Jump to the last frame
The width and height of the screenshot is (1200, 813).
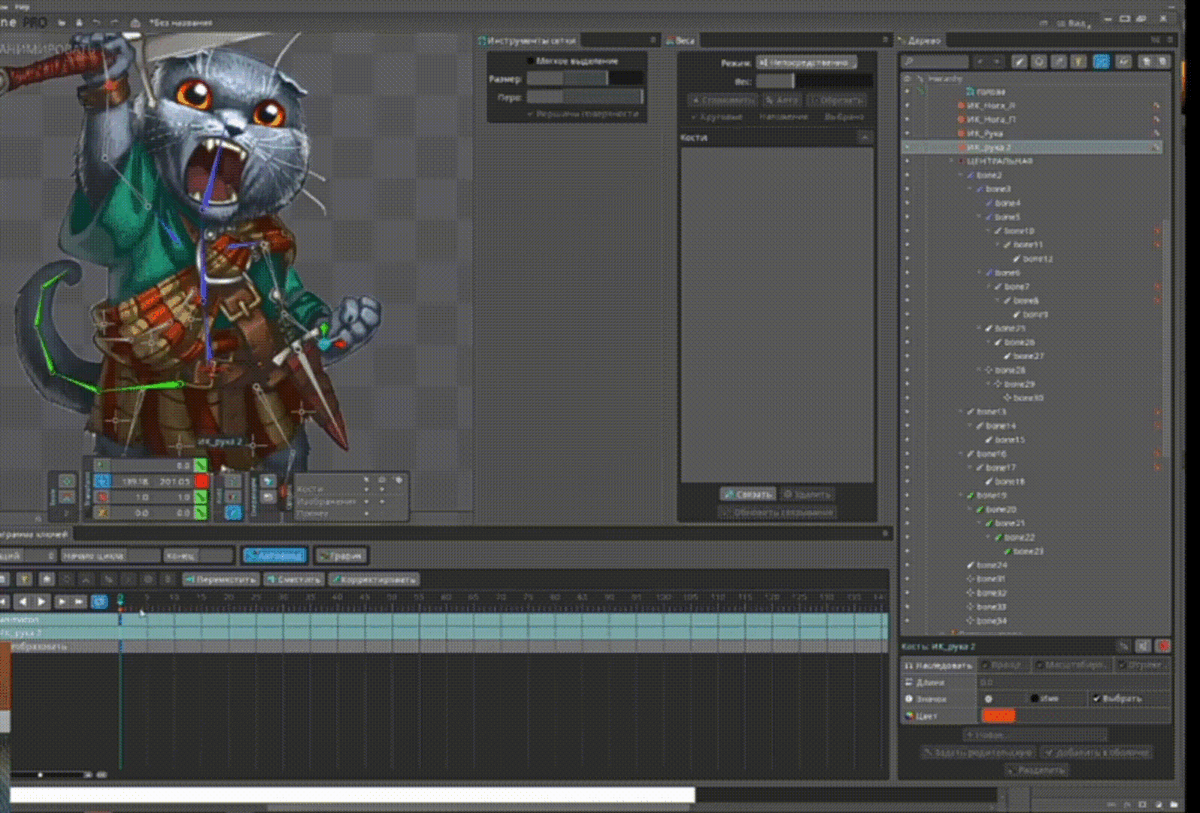(x=78, y=601)
